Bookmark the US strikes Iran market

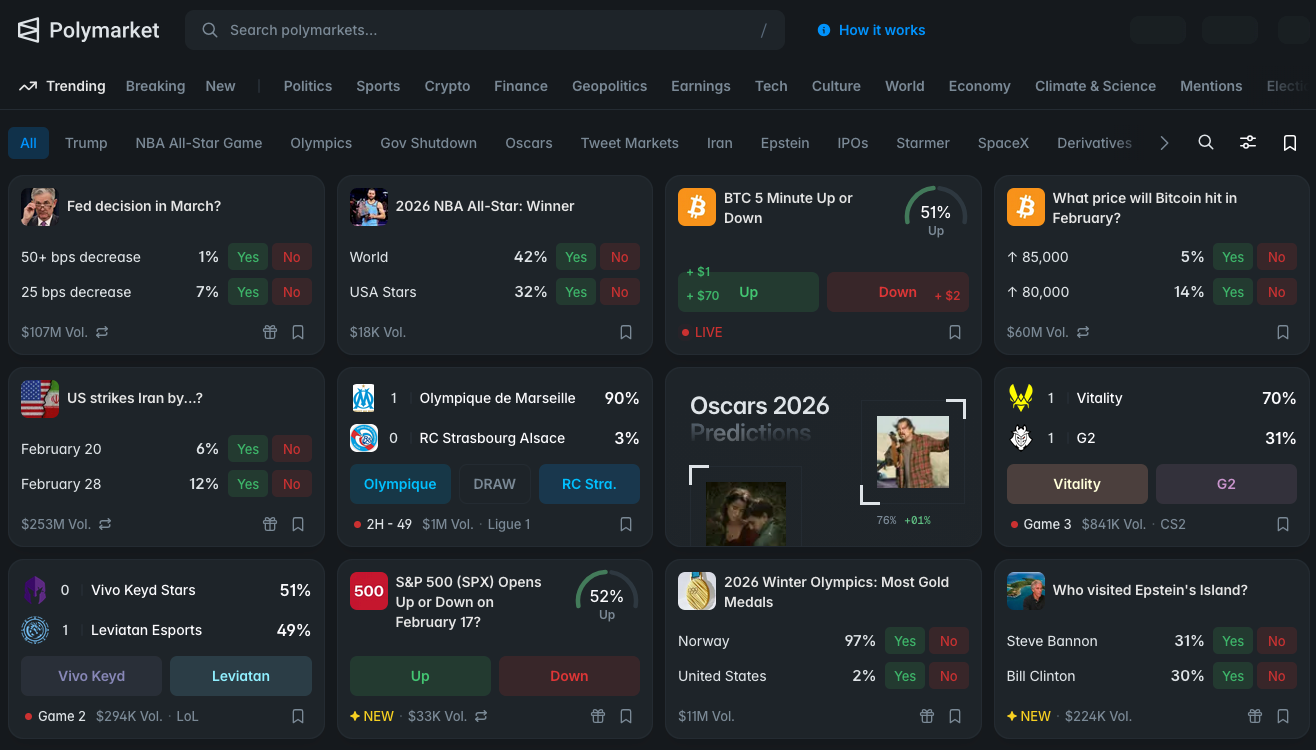click(298, 524)
